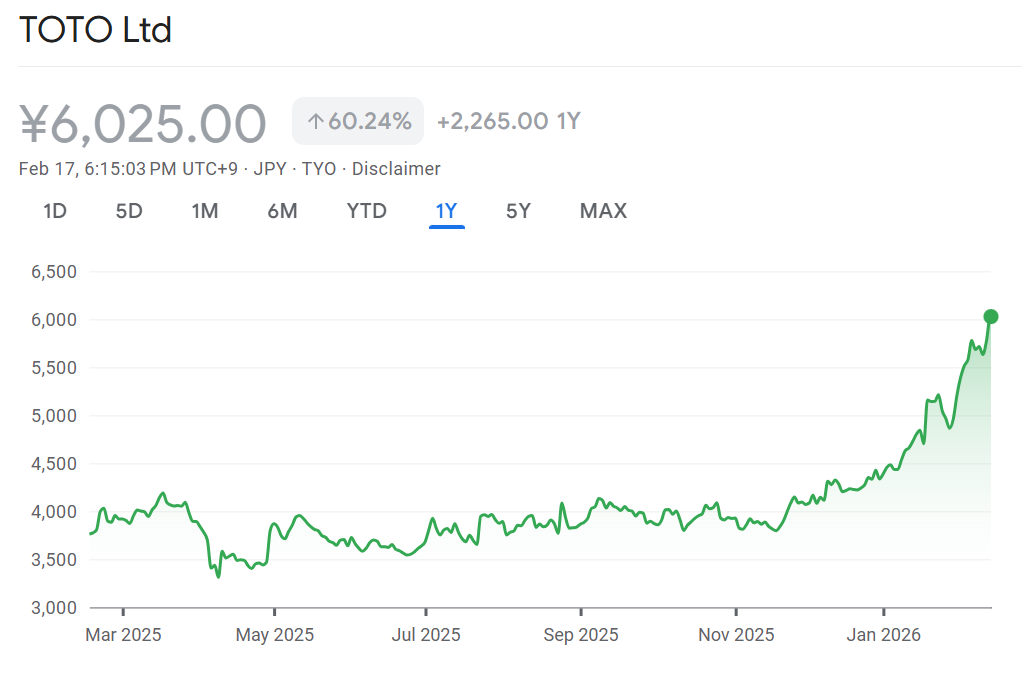Click the up arrow in the percentage badge
1021x675 pixels.
(315, 122)
